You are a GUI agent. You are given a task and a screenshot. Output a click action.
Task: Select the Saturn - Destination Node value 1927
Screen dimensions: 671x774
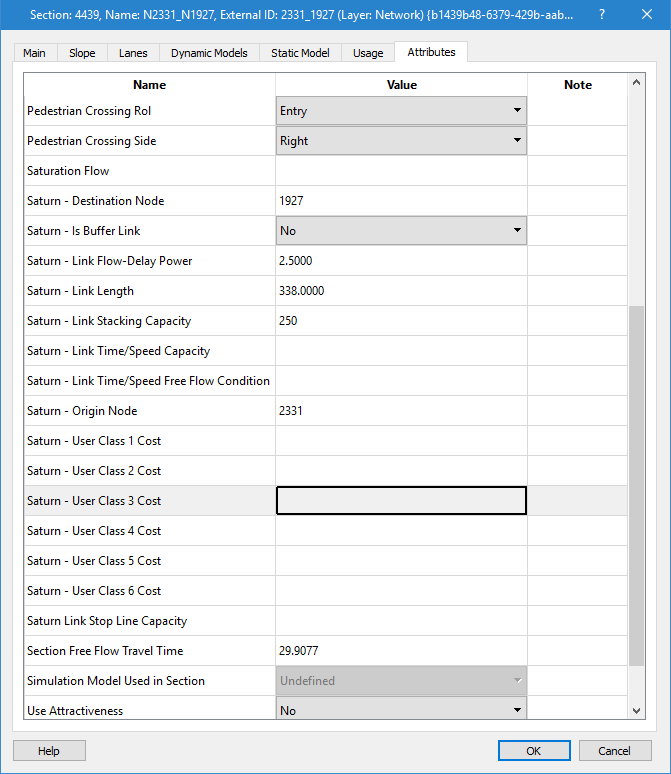coord(401,201)
